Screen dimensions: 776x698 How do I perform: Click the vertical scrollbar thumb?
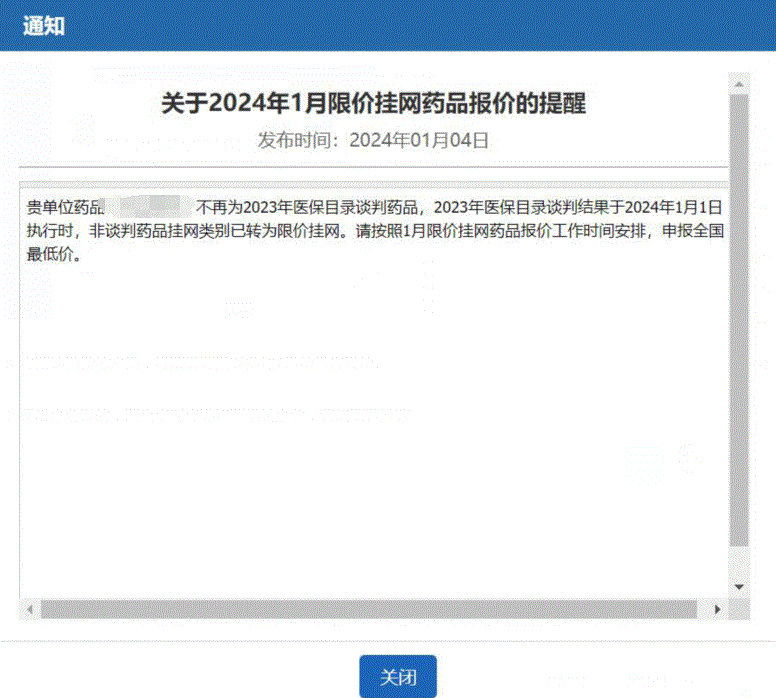tap(739, 320)
